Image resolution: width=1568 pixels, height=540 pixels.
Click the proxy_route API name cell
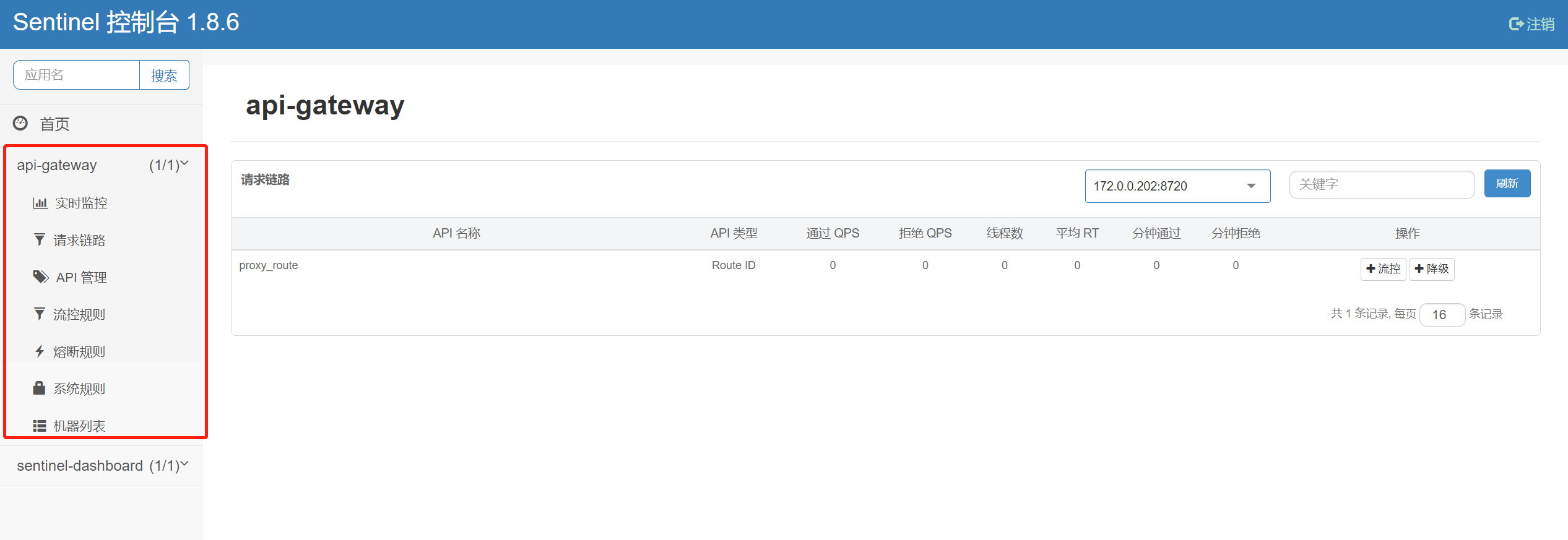[269, 265]
